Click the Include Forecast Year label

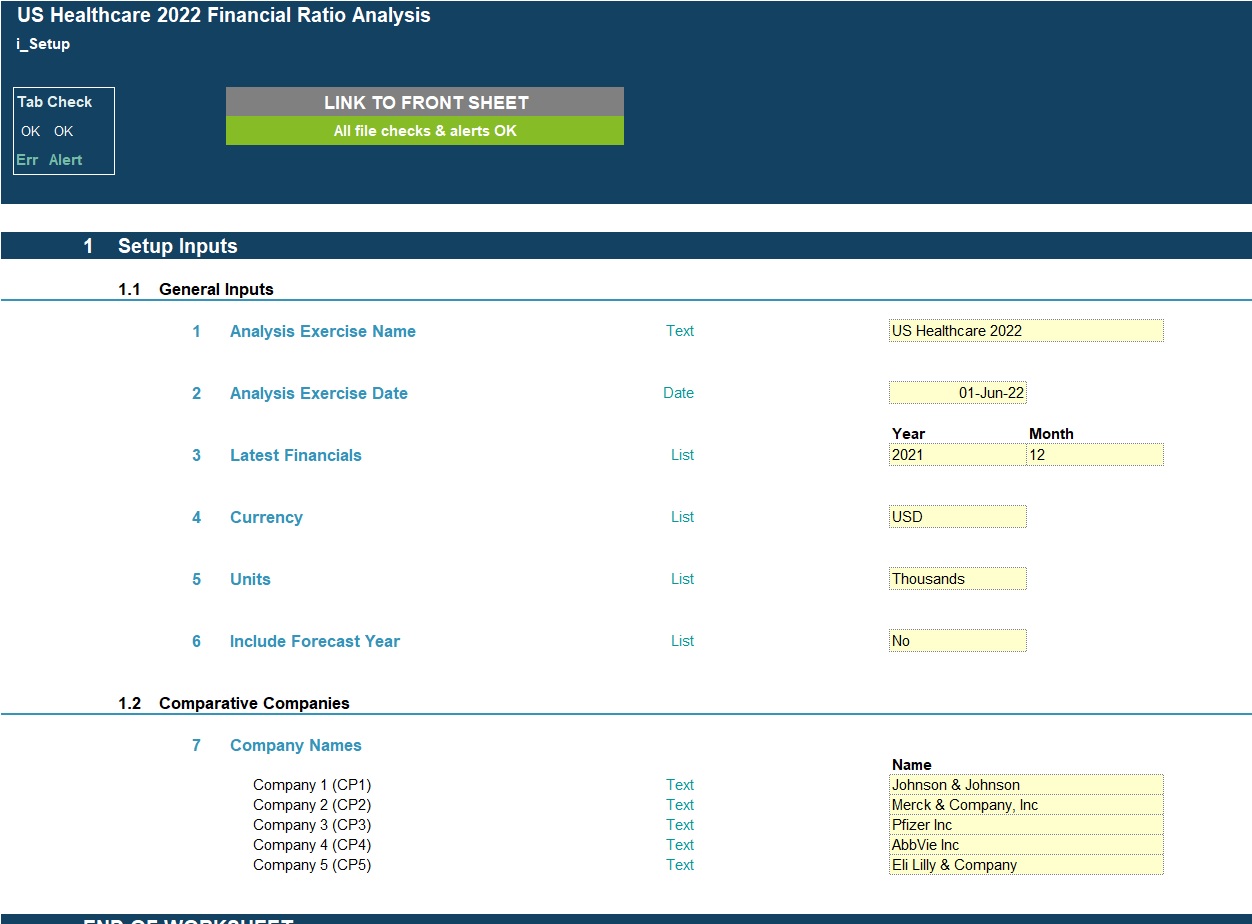[x=315, y=641]
